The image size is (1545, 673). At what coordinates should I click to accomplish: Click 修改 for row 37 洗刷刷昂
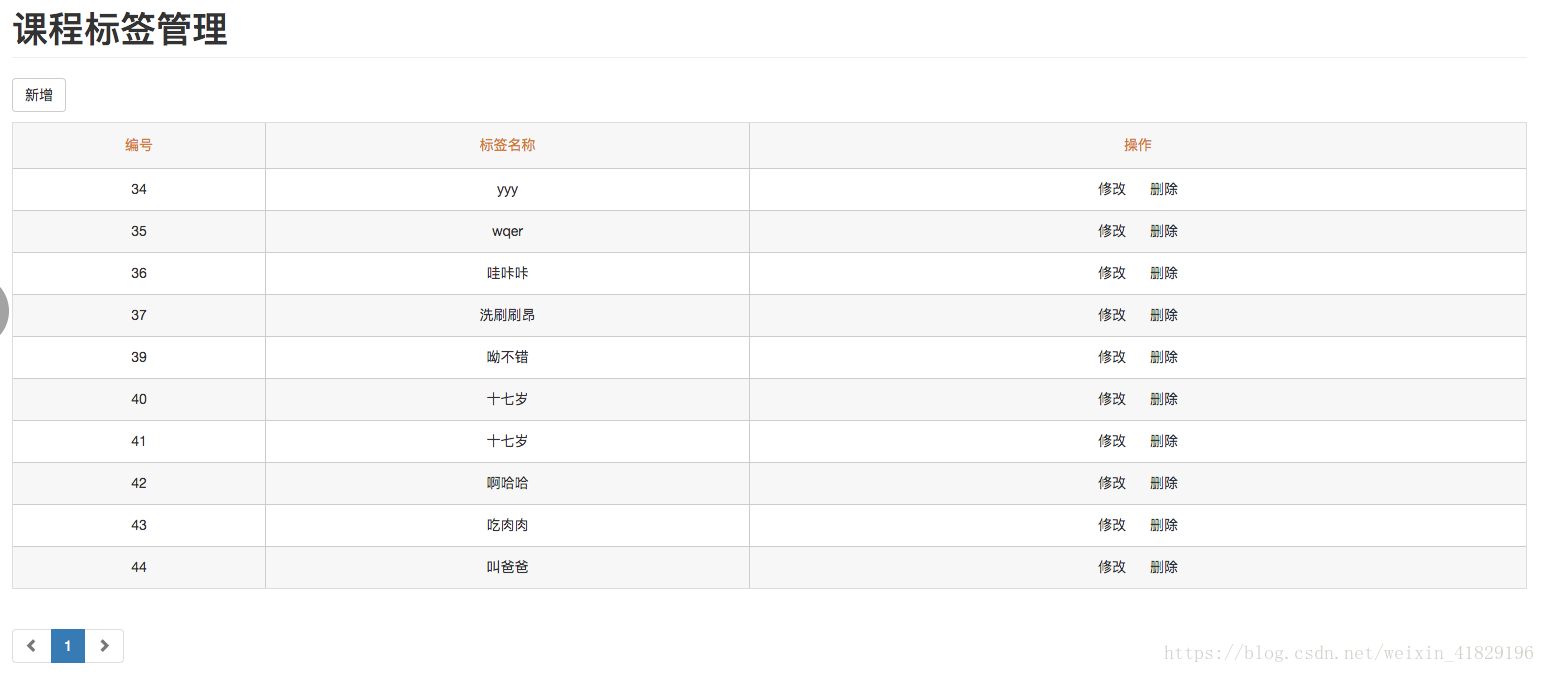[1112, 315]
